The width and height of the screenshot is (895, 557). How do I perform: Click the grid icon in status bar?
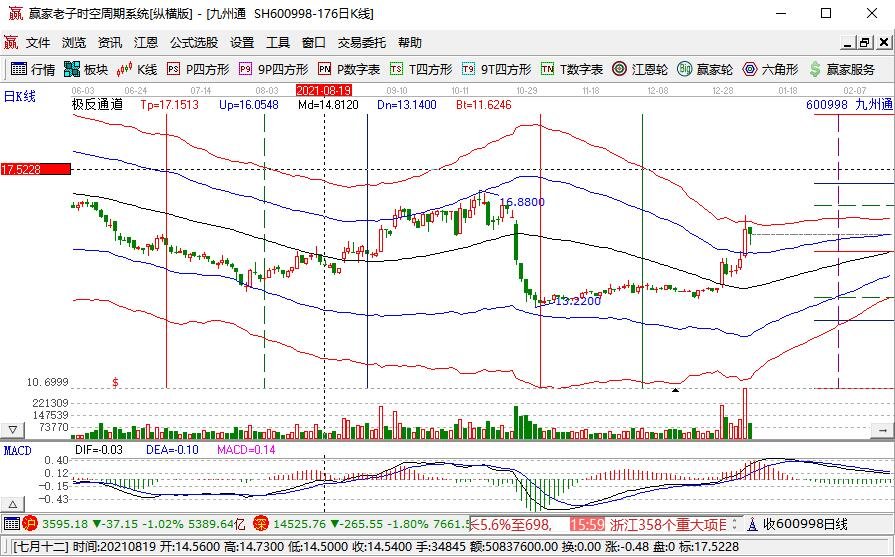point(11,523)
